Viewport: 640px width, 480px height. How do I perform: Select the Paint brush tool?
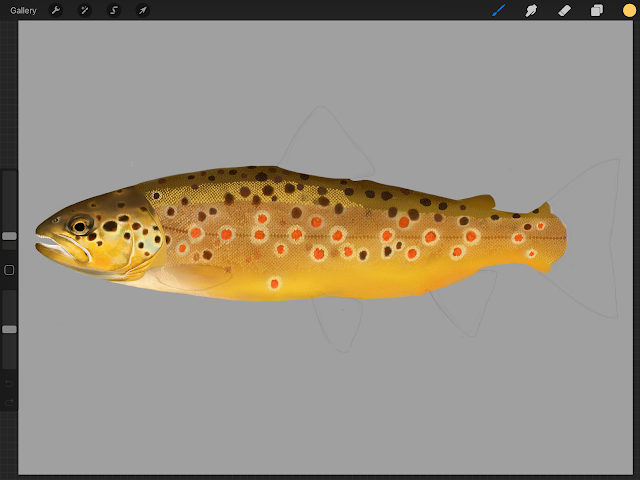click(x=499, y=10)
